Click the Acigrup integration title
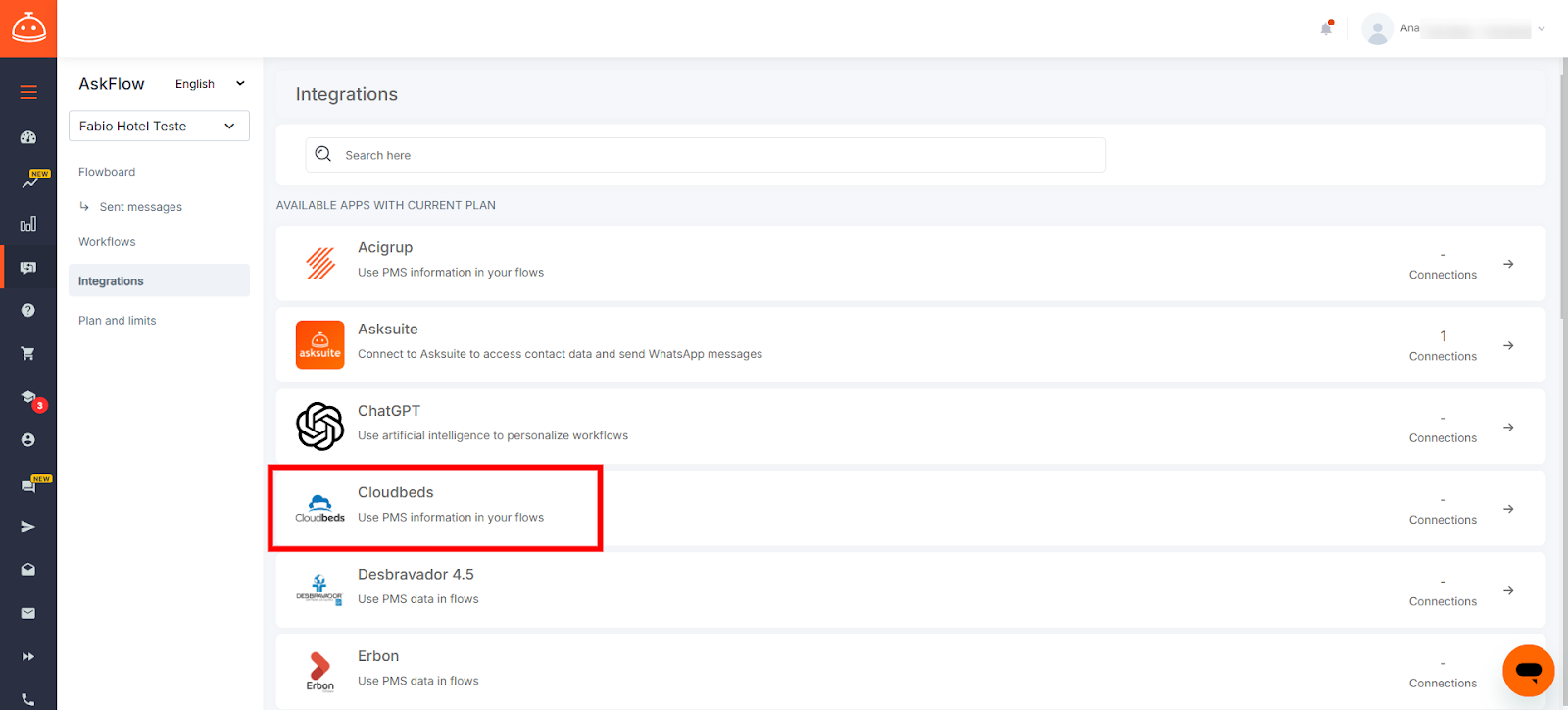Viewport: 1568px width, 710px height. coord(385,247)
